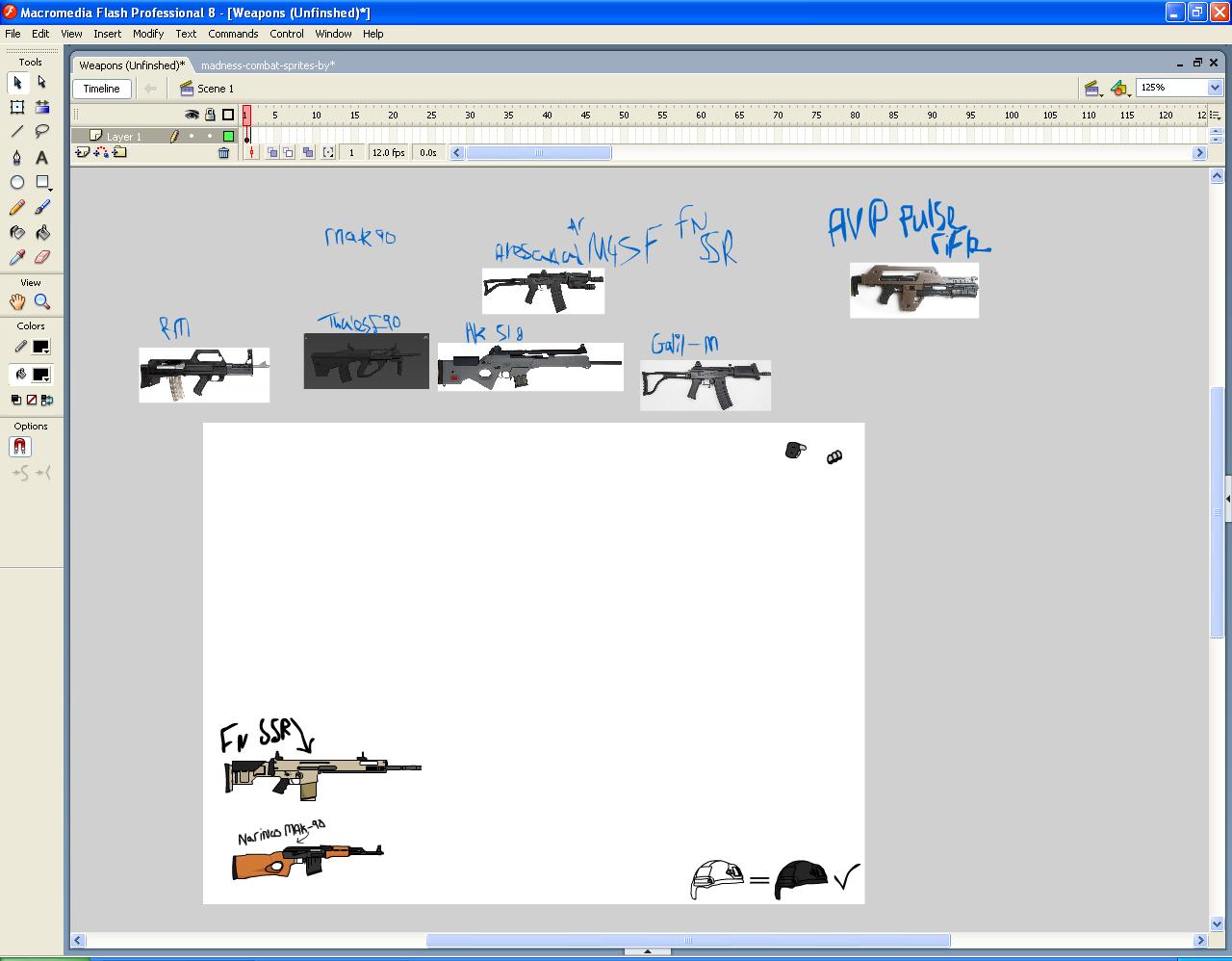Pick the Text tool
Viewport: 1232px width, 961px height.
point(42,158)
